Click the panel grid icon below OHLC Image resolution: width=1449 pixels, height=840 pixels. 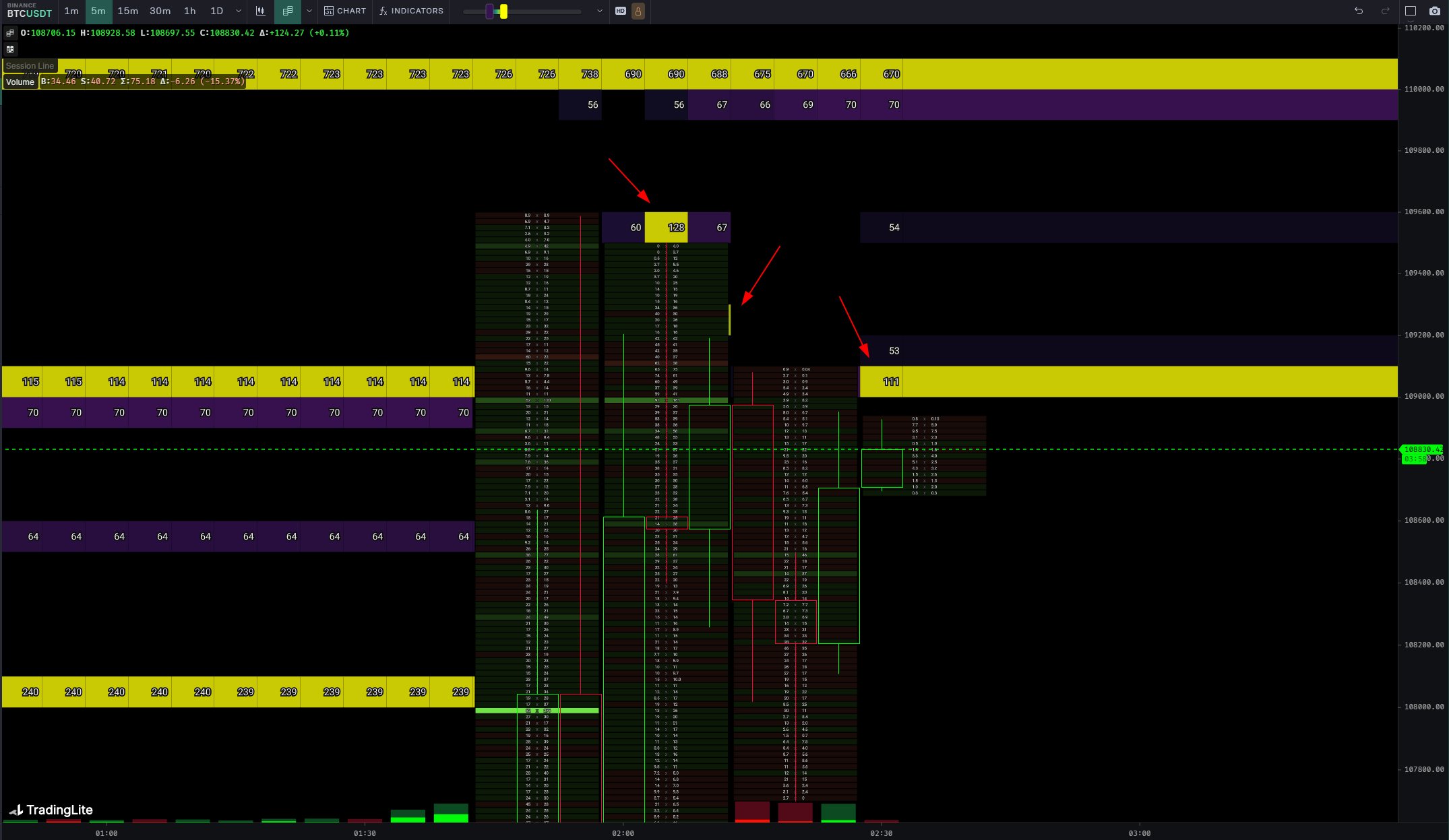[10, 49]
